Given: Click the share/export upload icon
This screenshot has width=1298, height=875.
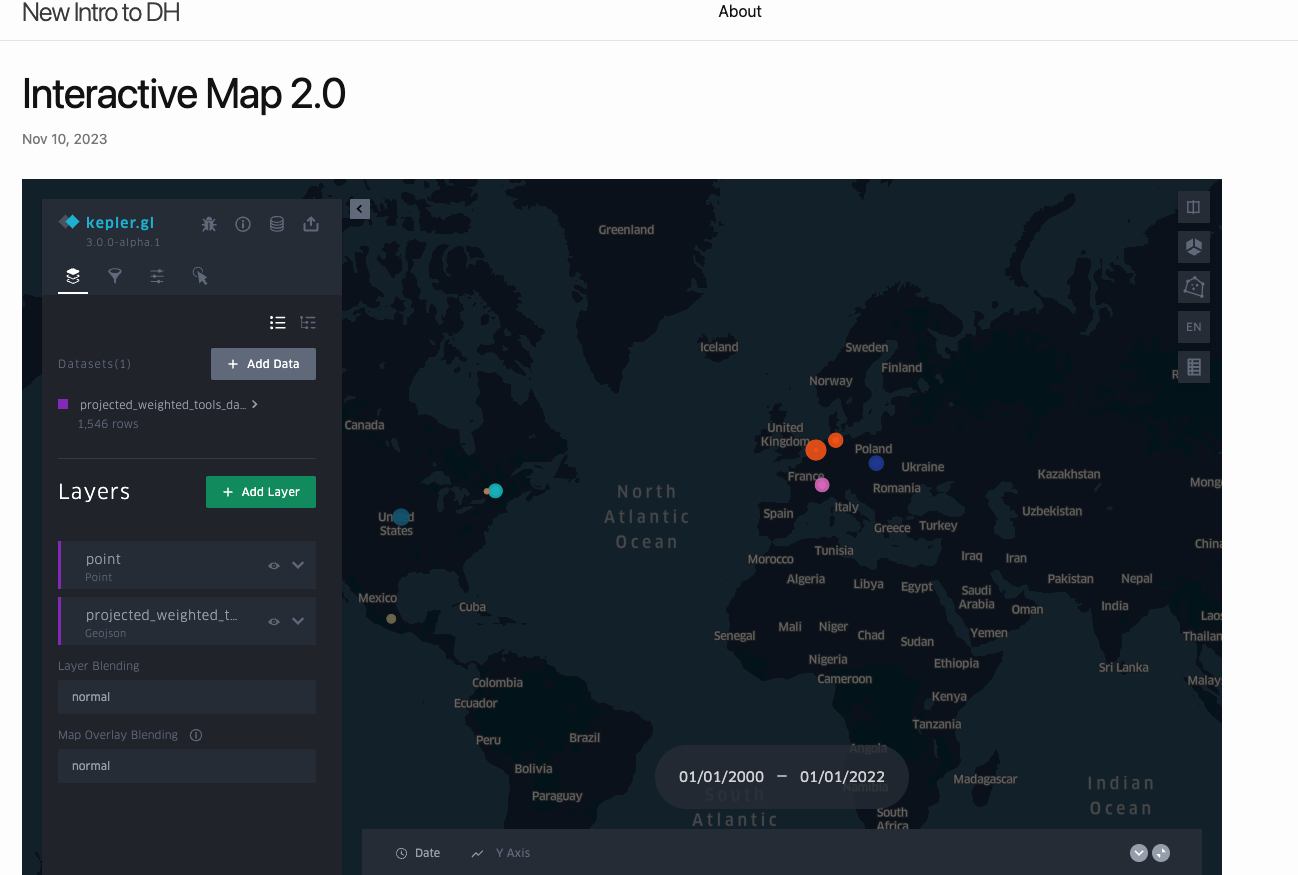Looking at the screenshot, I should pyautogui.click(x=311, y=224).
